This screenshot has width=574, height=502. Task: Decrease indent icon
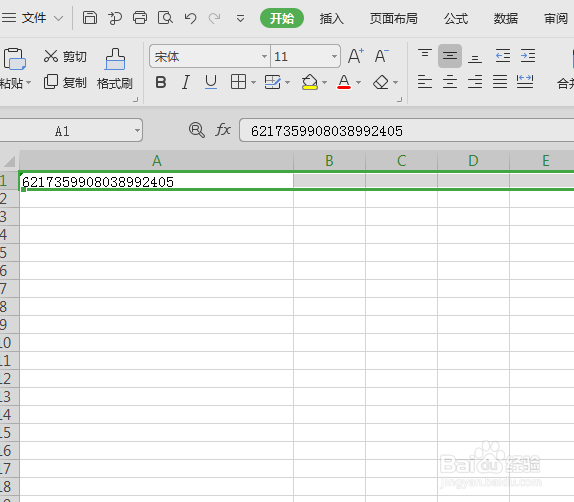[x=503, y=56]
